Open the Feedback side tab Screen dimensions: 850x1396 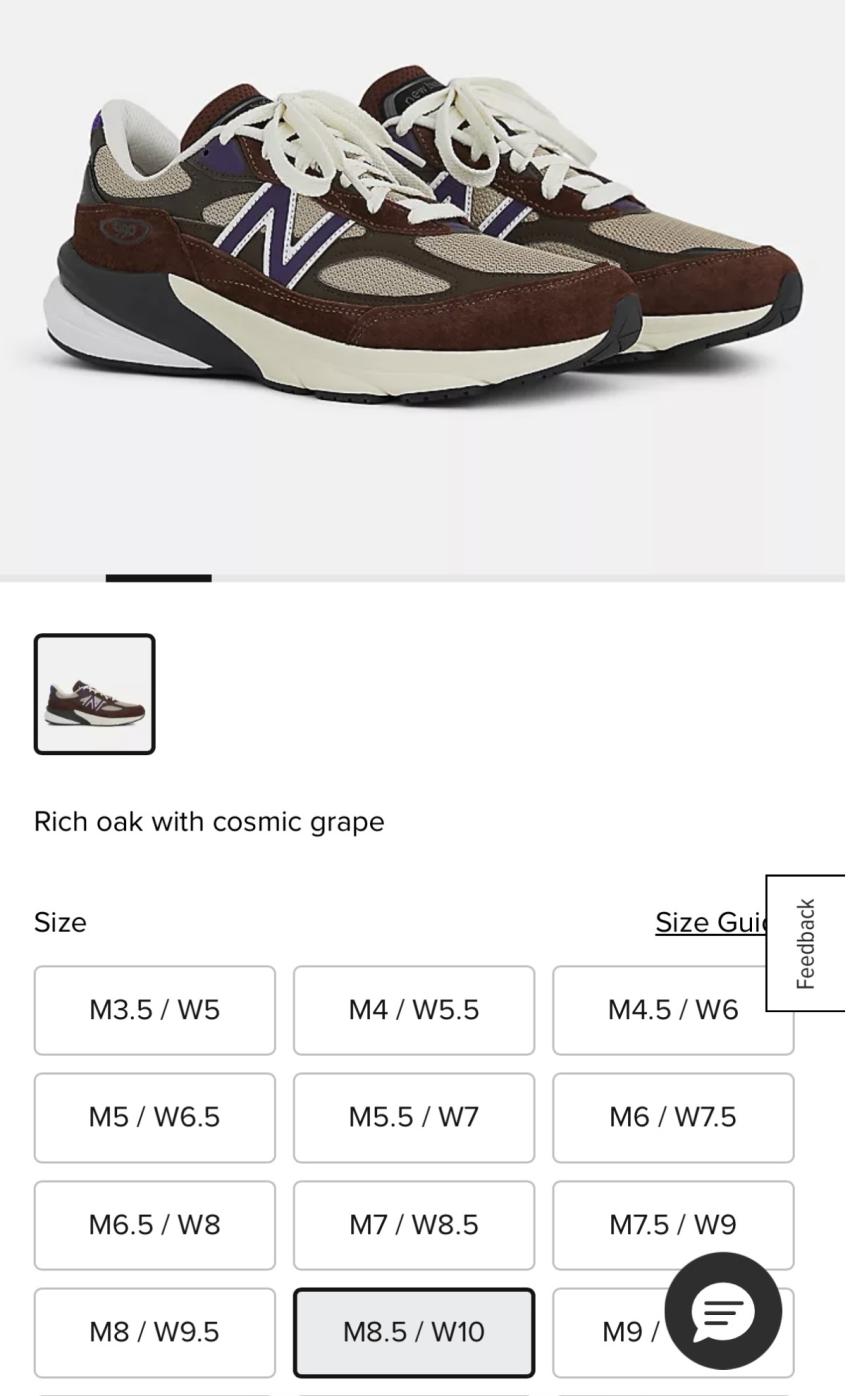(x=806, y=943)
